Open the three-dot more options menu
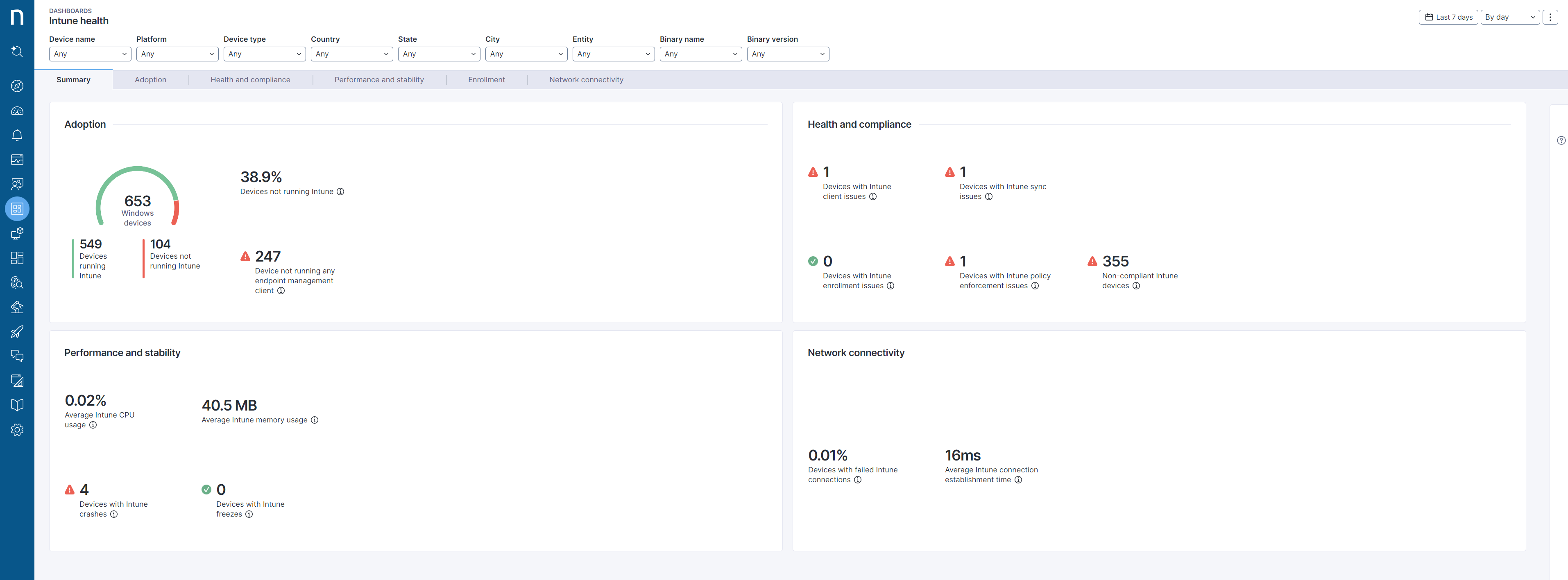 (1550, 17)
